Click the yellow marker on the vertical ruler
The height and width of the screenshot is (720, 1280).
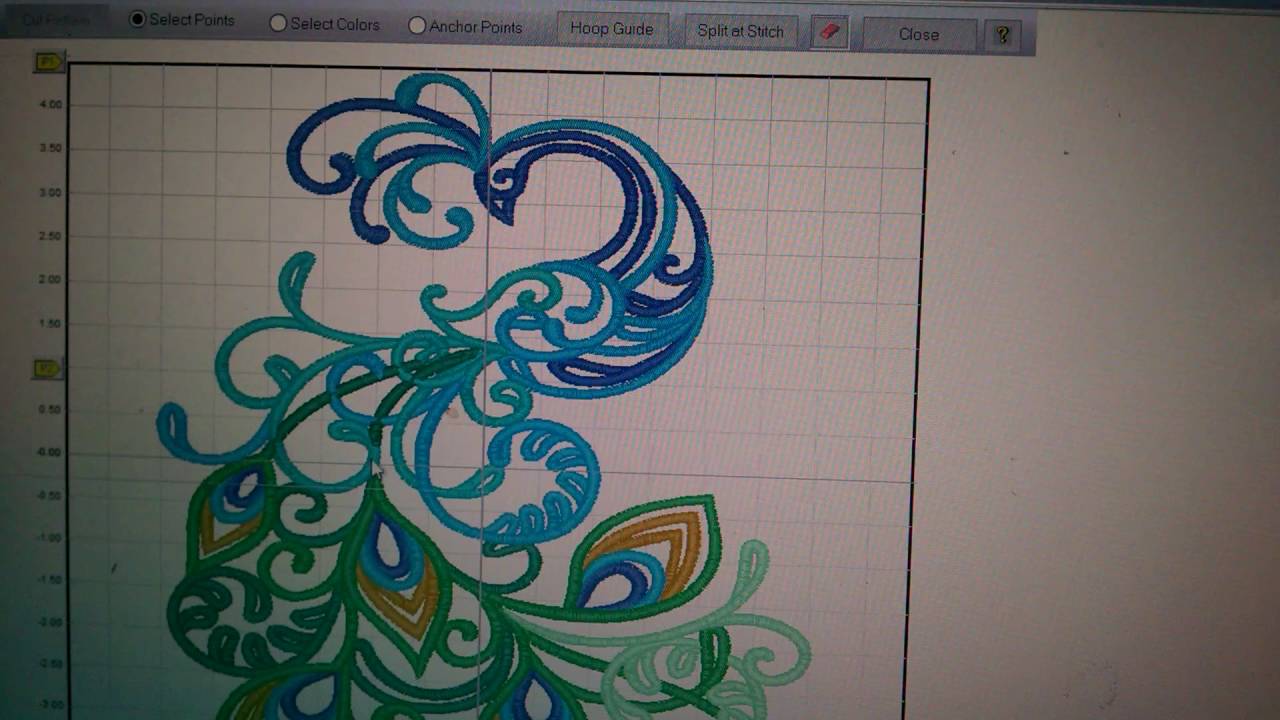tap(46, 368)
